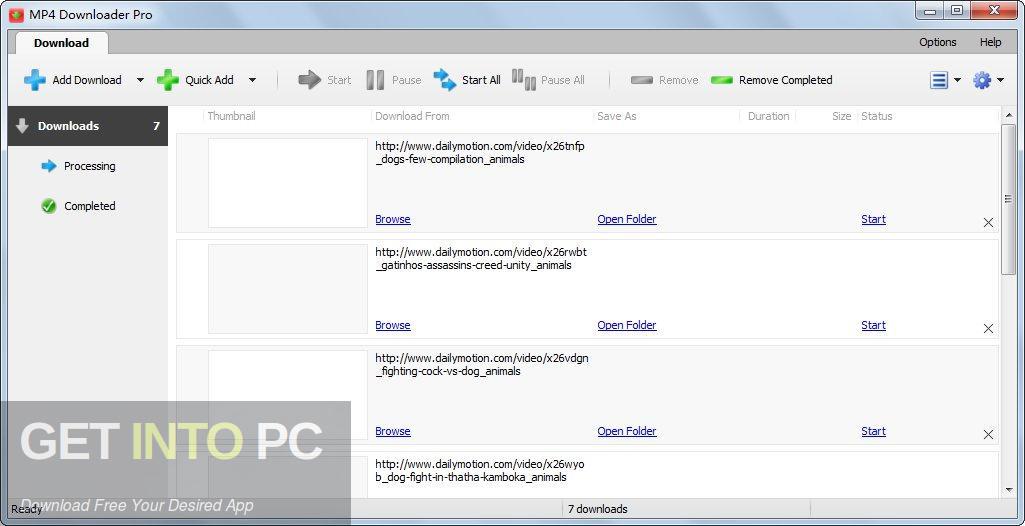Click the Size column header

click(841, 116)
